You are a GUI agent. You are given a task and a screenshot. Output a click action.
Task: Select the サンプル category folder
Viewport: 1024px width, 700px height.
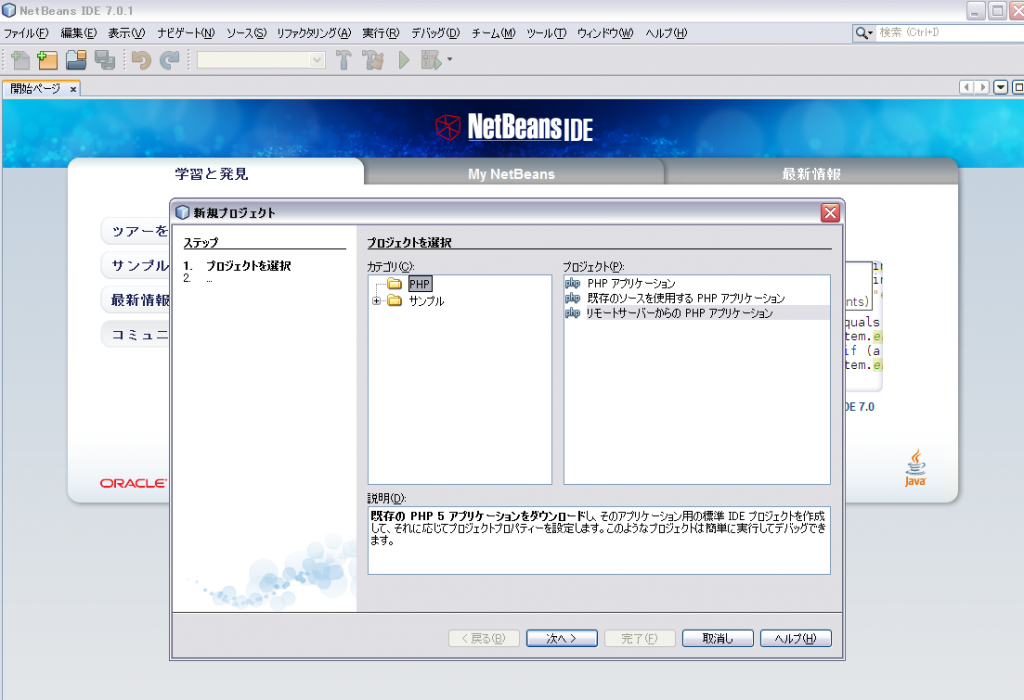[x=426, y=301]
